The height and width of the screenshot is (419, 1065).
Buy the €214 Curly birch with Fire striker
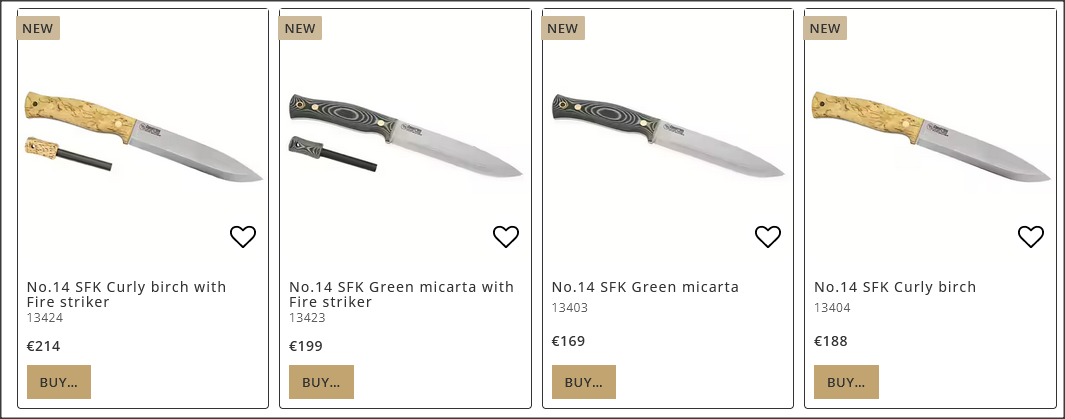pyautogui.click(x=59, y=382)
